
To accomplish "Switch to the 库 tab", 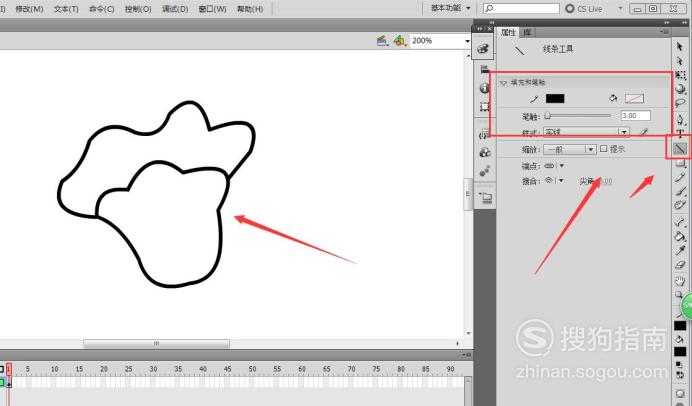I will pos(527,32).
